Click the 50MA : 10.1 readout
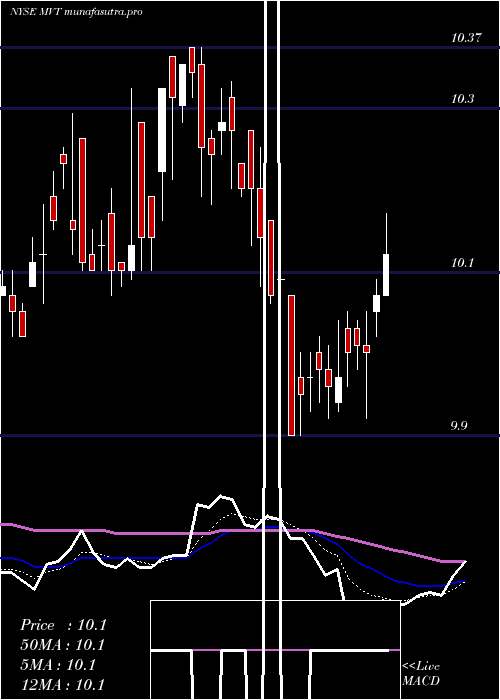Image resolution: width=500 pixels, height=700 pixels. click(x=62, y=645)
